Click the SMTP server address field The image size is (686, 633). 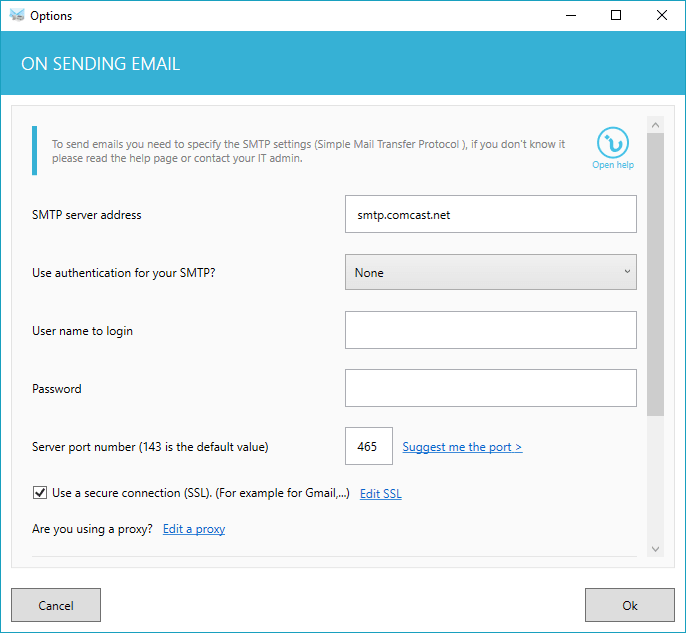[x=490, y=214]
